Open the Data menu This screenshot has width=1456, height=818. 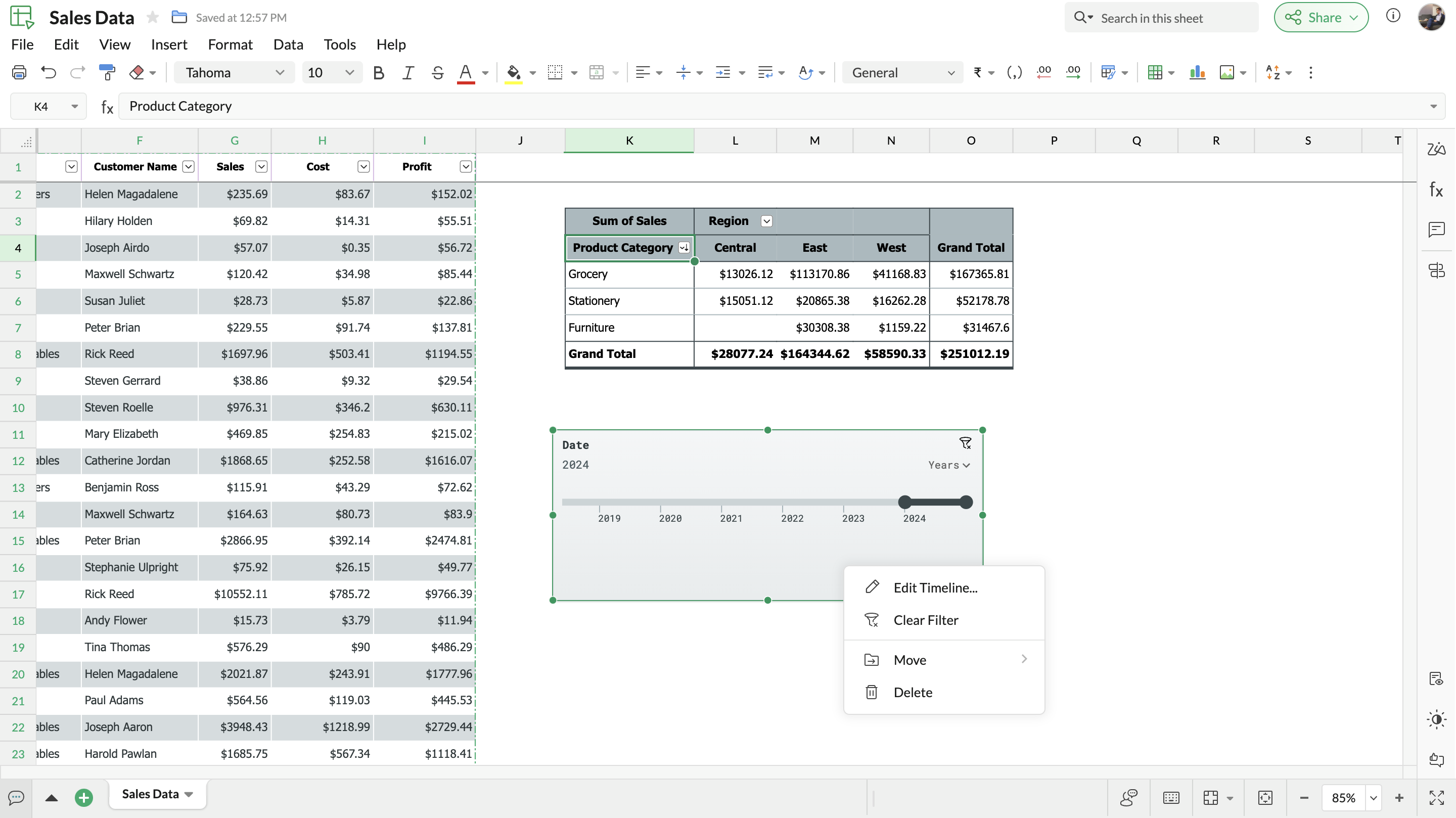point(288,44)
